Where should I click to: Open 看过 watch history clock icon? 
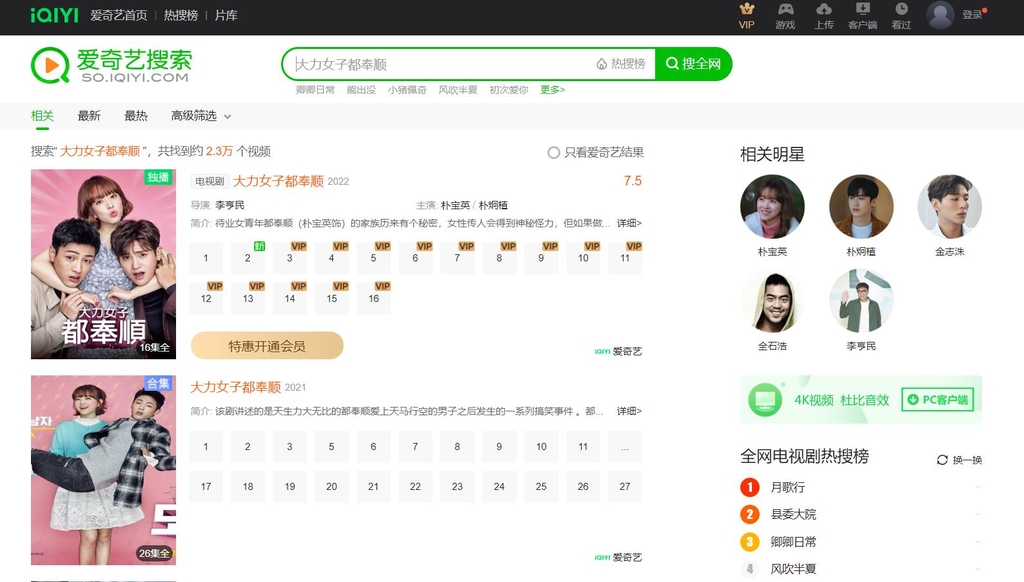pyautogui.click(x=901, y=9)
